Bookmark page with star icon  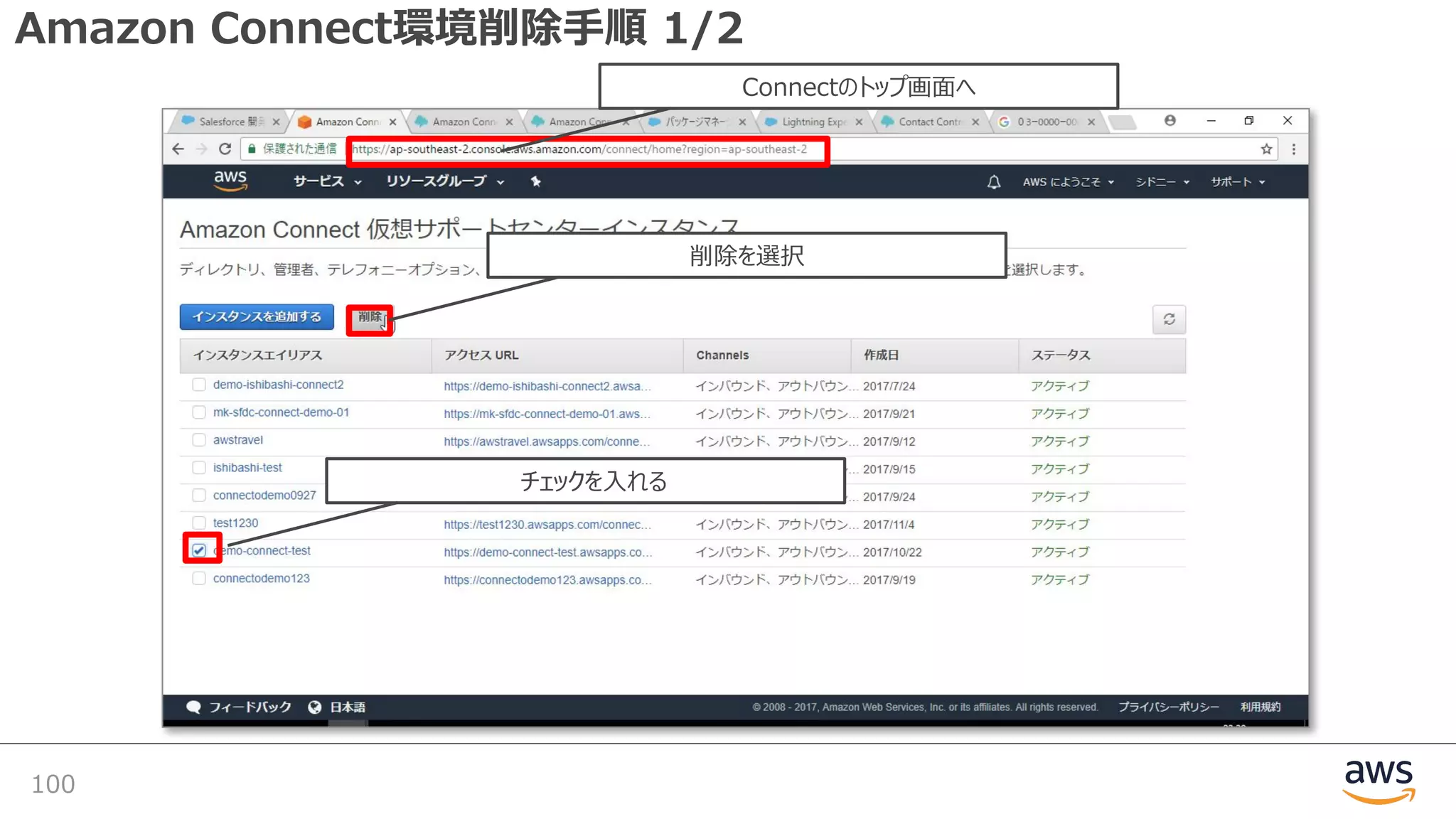point(1266,149)
